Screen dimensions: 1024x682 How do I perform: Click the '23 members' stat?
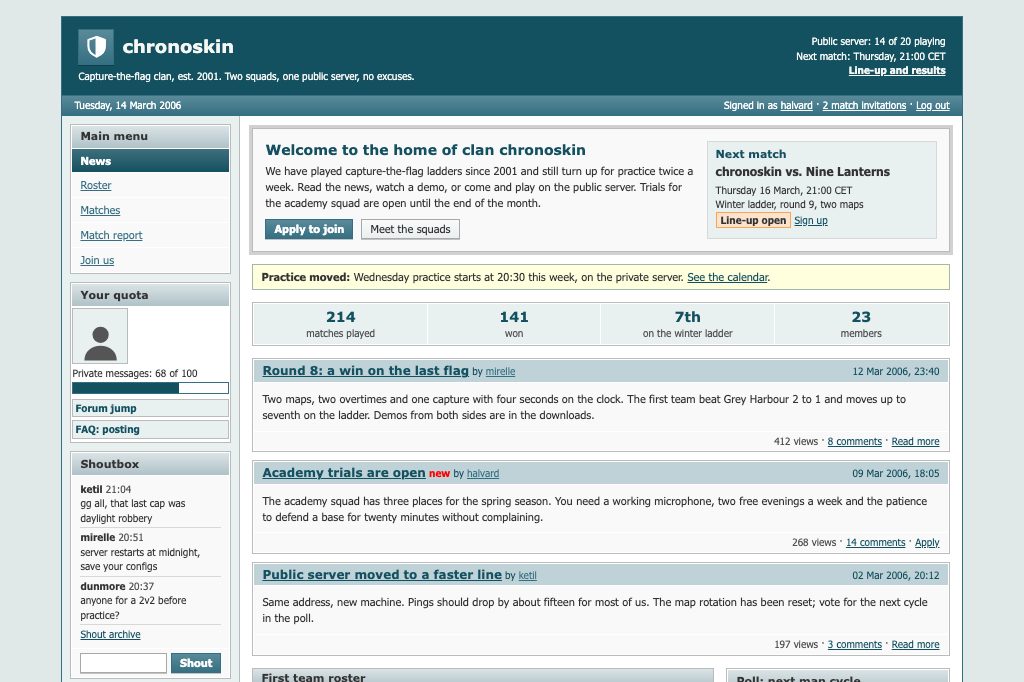click(x=861, y=324)
